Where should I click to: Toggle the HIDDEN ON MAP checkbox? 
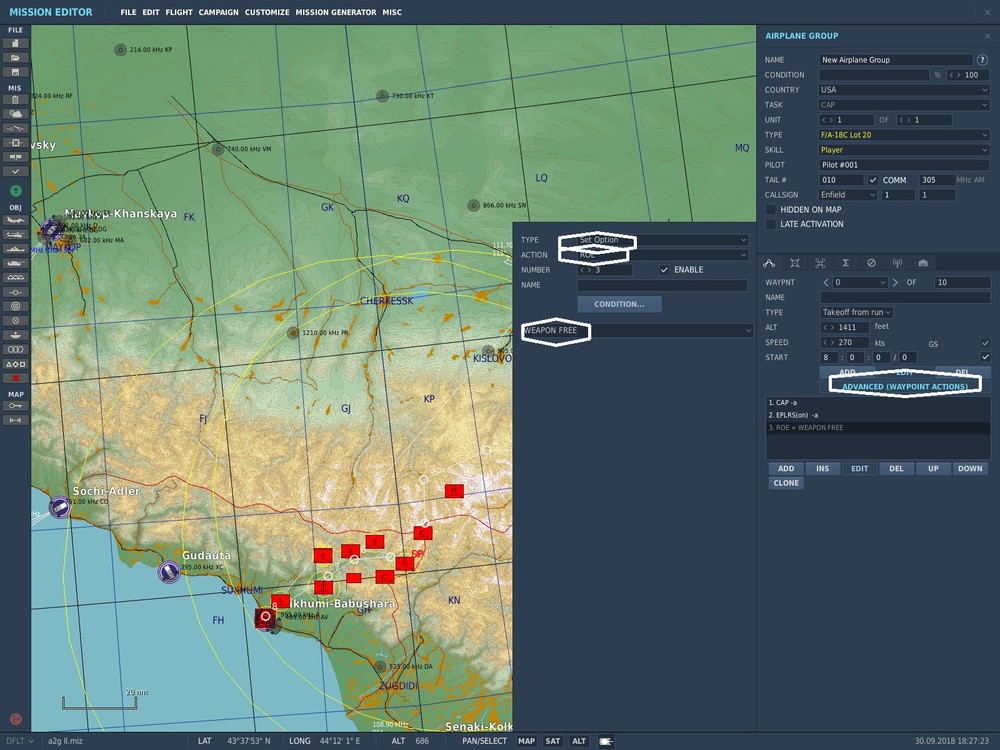(x=771, y=209)
